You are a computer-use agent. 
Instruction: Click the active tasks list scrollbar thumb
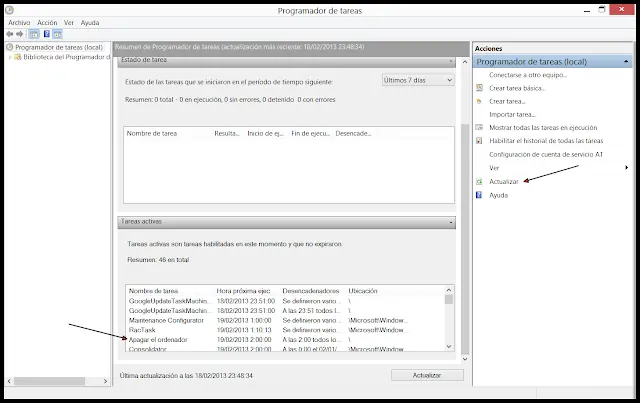(449, 300)
